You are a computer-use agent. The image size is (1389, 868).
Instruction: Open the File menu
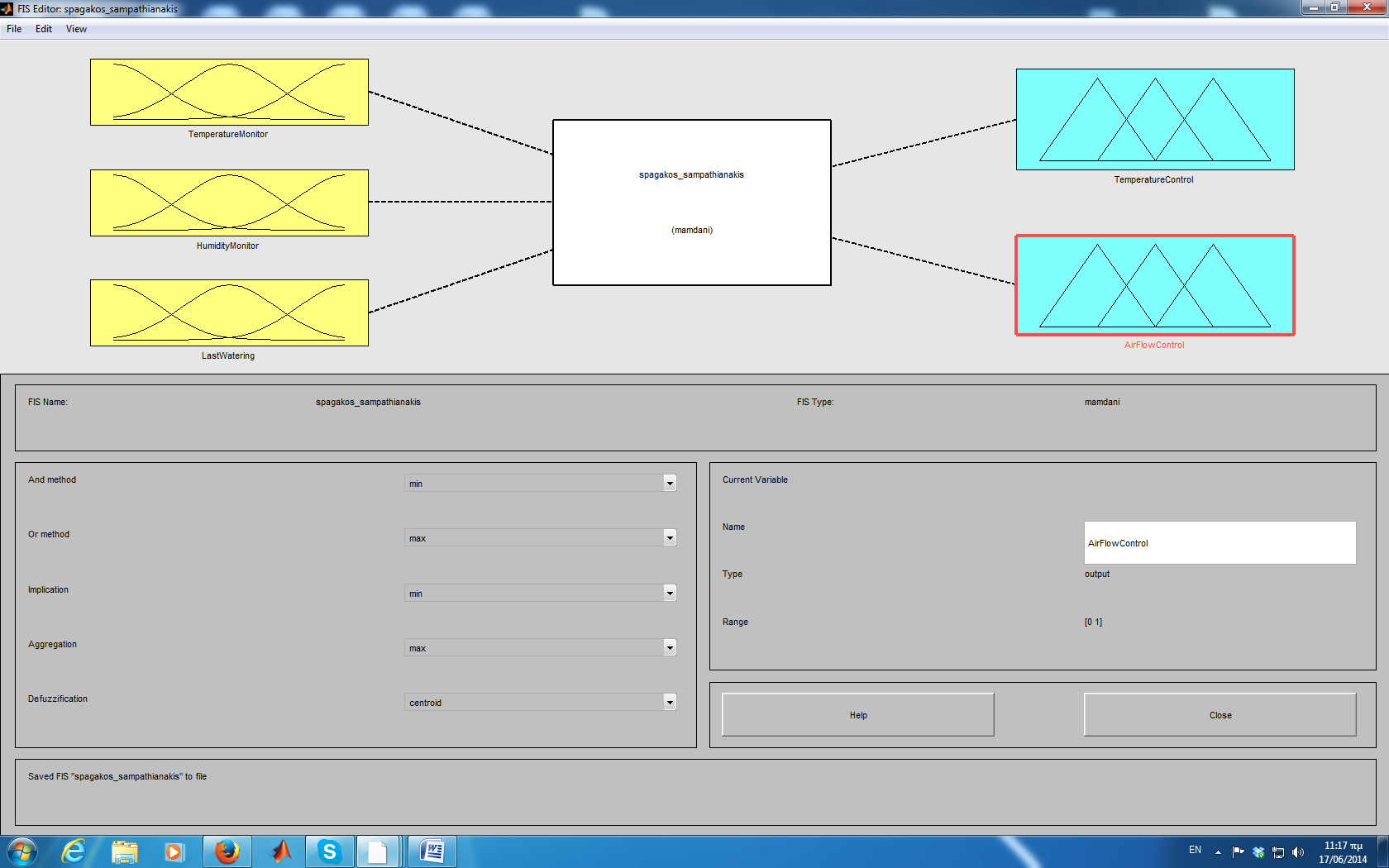tap(14, 29)
